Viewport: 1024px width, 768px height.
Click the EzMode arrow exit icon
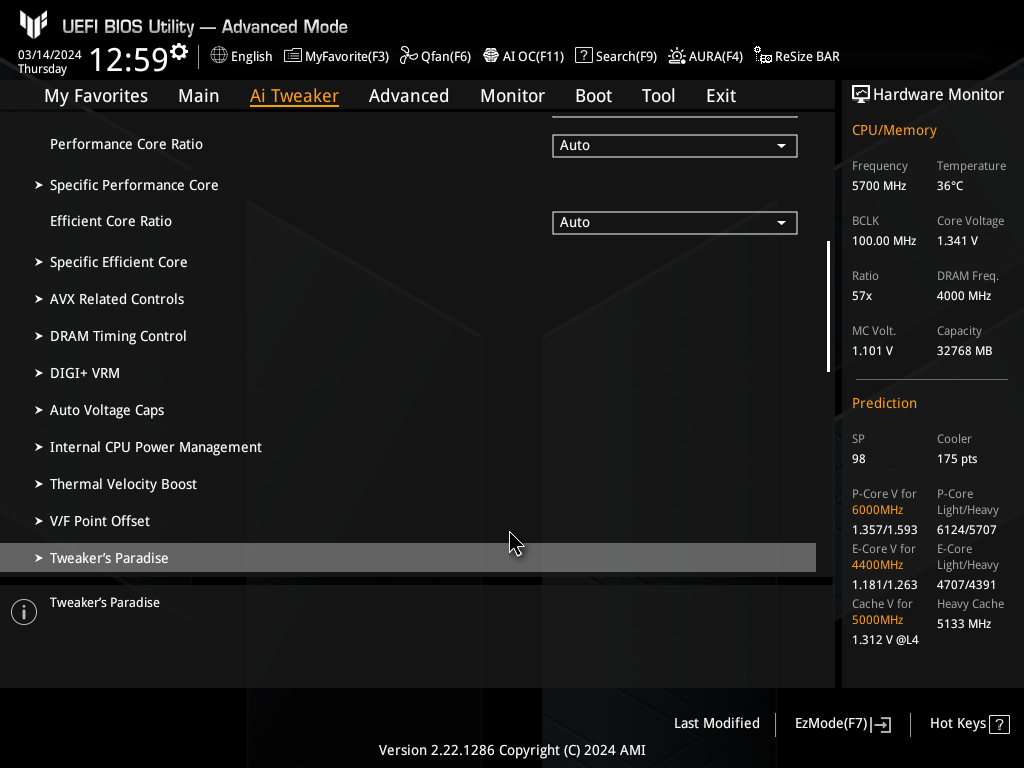click(x=880, y=724)
